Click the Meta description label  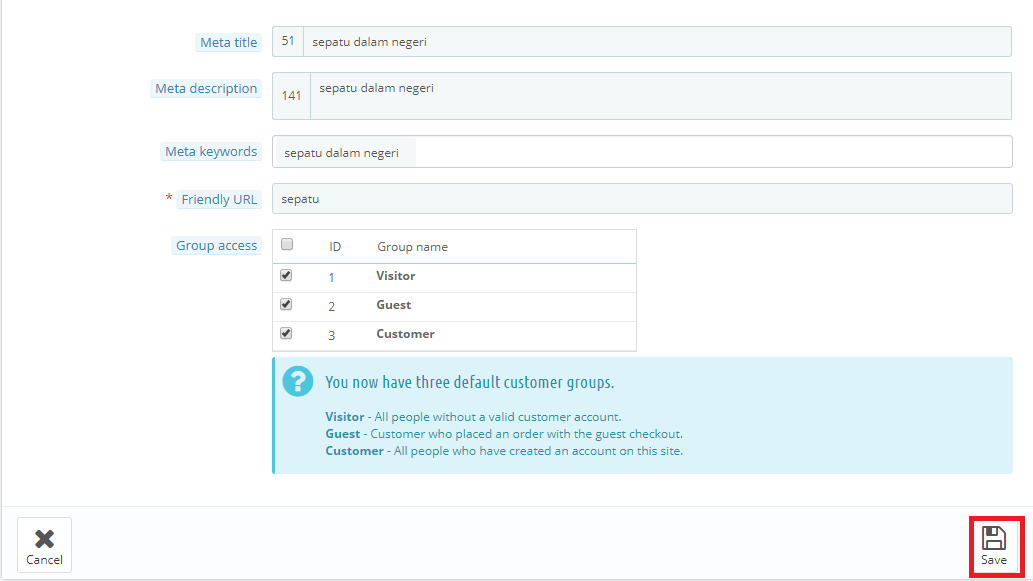(206, 89)
